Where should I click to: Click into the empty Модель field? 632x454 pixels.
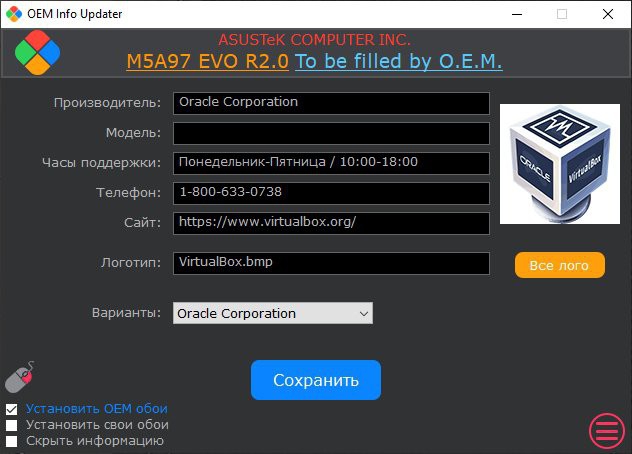pos(331,133)
